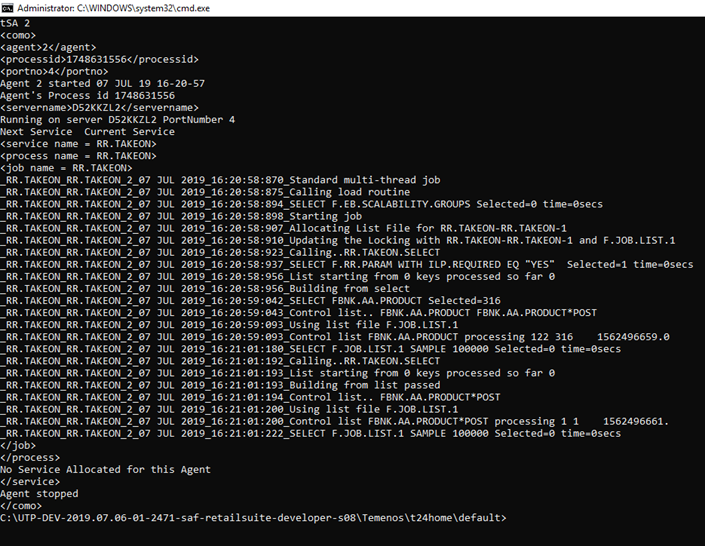This screenshot has height=546, width=705.
Task: Click the processid 1748631556 XML line
Action: 99,59
